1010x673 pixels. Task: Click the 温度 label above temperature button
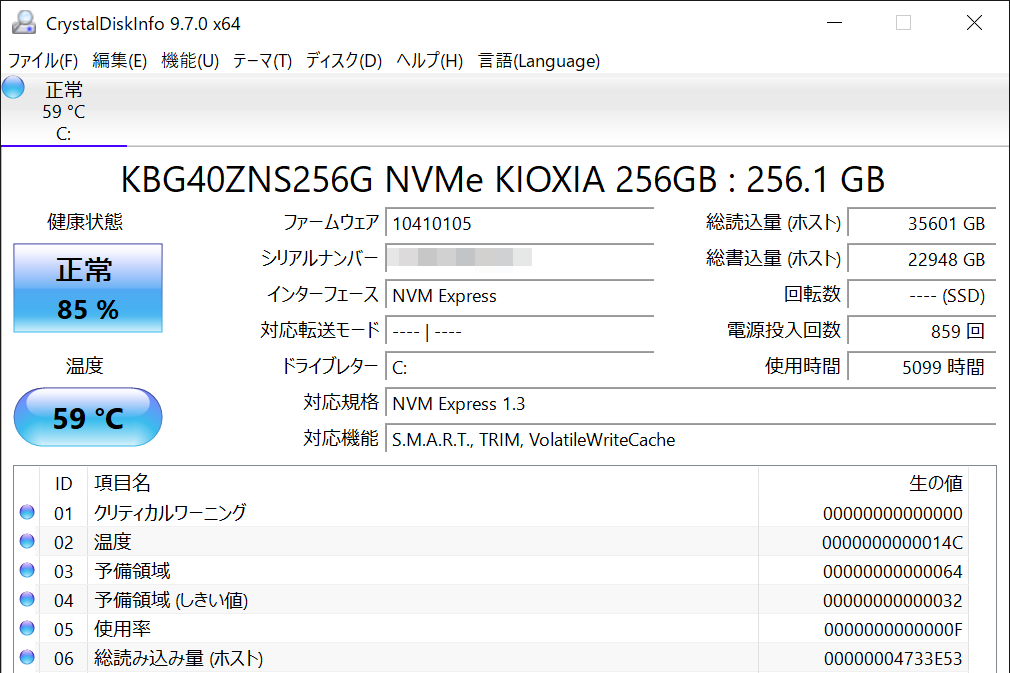pyautogui.click(x=84, y=366)
